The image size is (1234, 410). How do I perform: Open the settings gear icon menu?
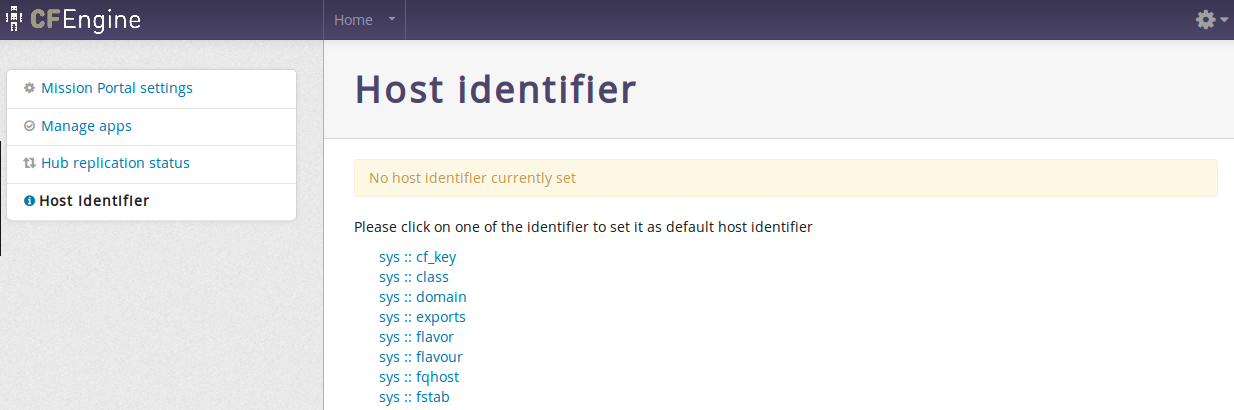[1206, 20]
